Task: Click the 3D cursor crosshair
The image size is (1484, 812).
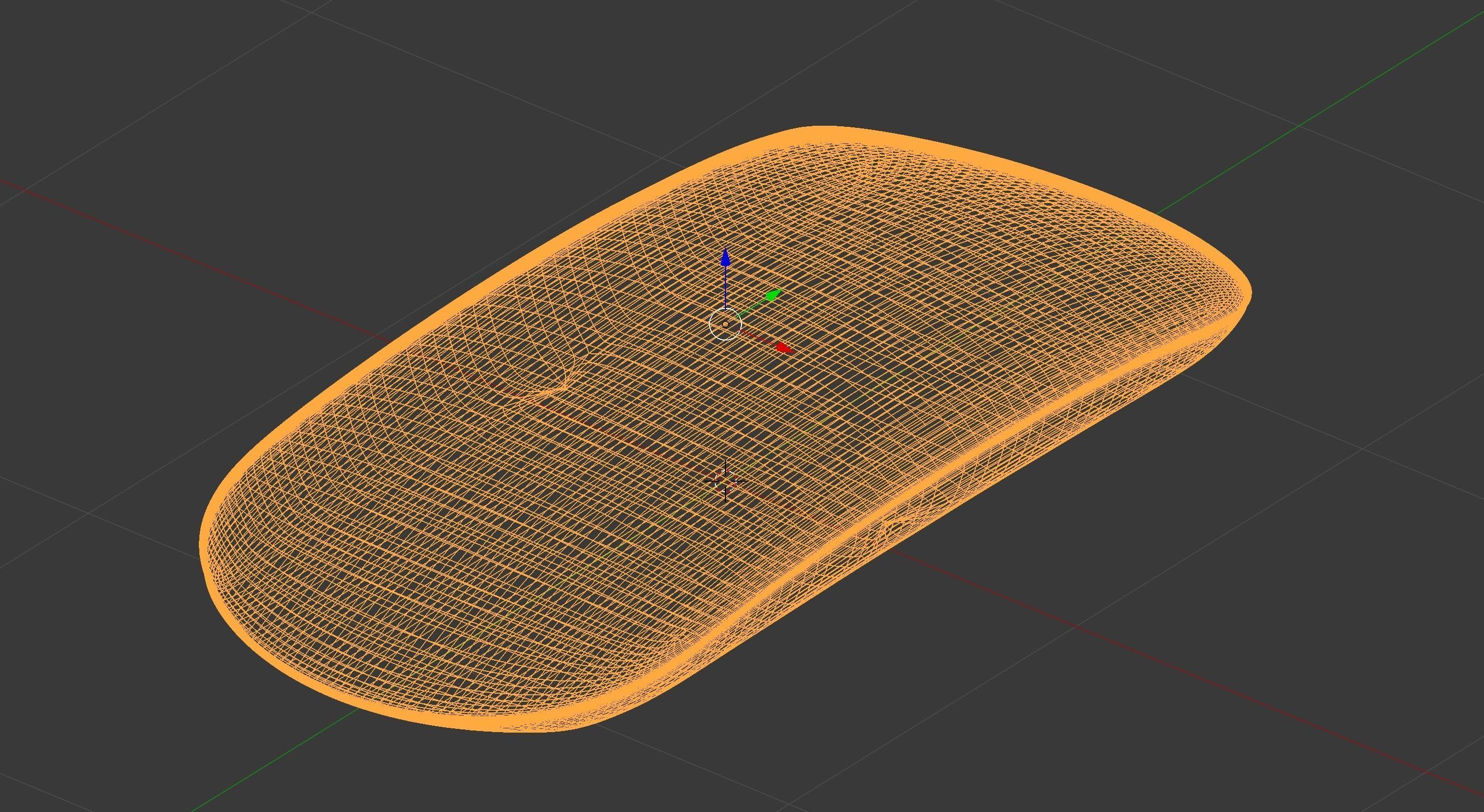Action: [725, 480]
